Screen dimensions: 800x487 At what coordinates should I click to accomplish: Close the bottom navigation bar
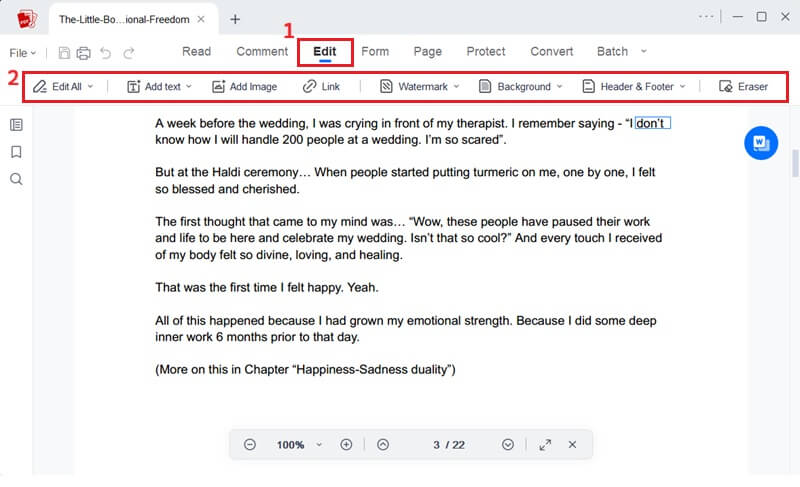pyautogui.click(x=572, y=445)
